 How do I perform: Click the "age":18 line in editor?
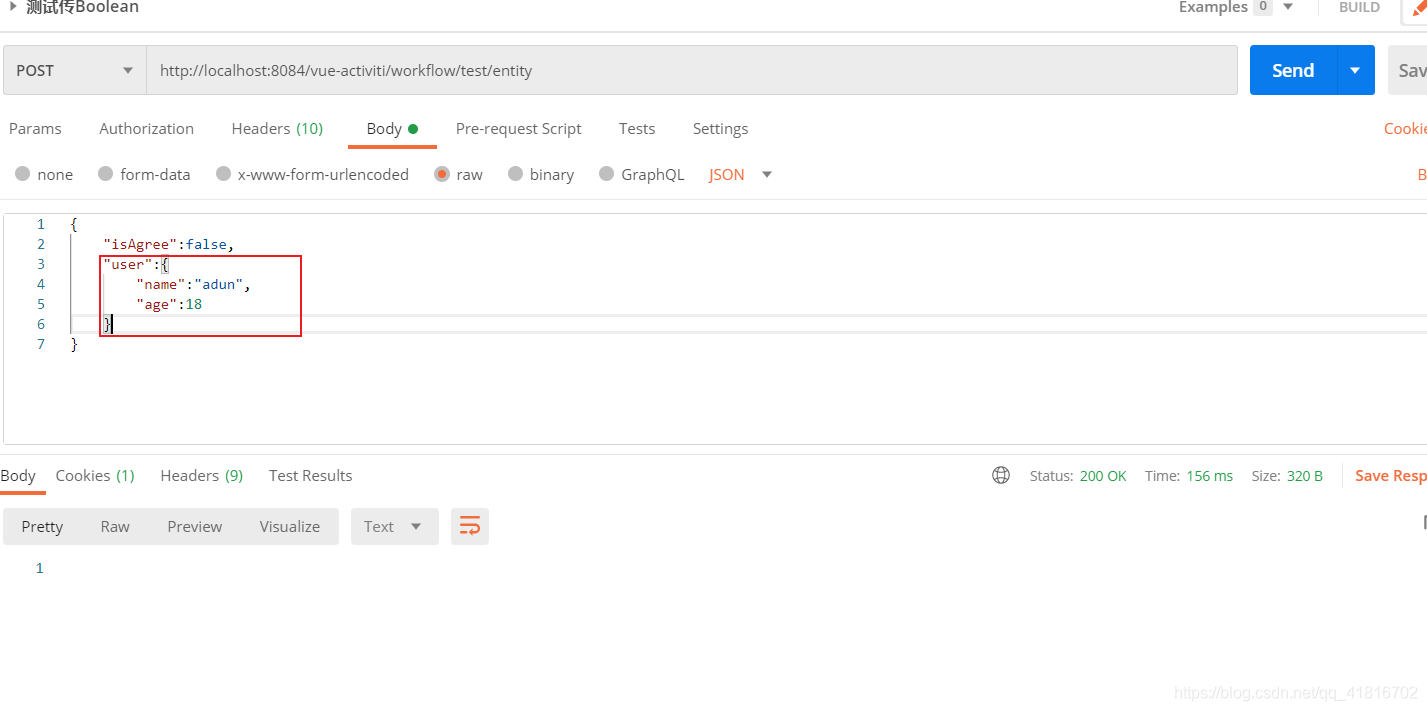point(169,304)
